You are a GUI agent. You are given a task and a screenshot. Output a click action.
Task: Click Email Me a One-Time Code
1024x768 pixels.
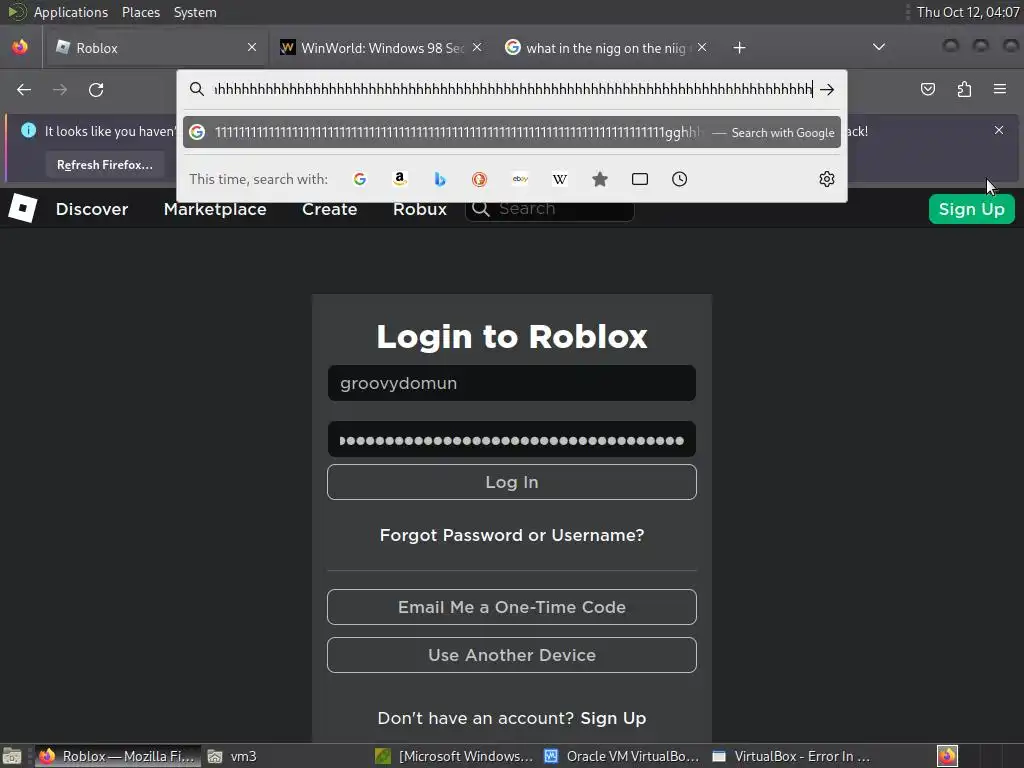click(512, 607)
